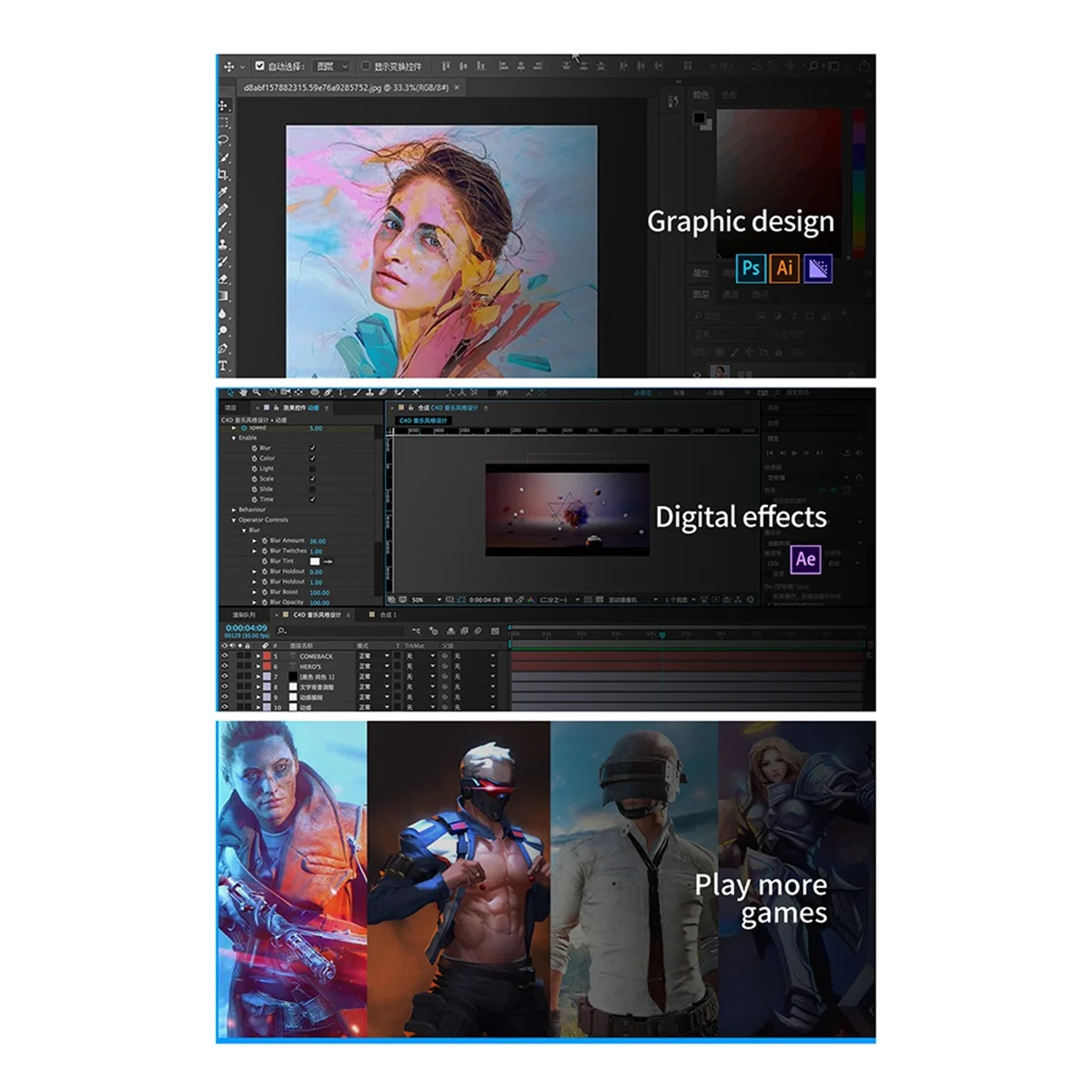This screenshot has width=1092, height=1092.
Task: Select the Crop tool
Action: [223, 175]
